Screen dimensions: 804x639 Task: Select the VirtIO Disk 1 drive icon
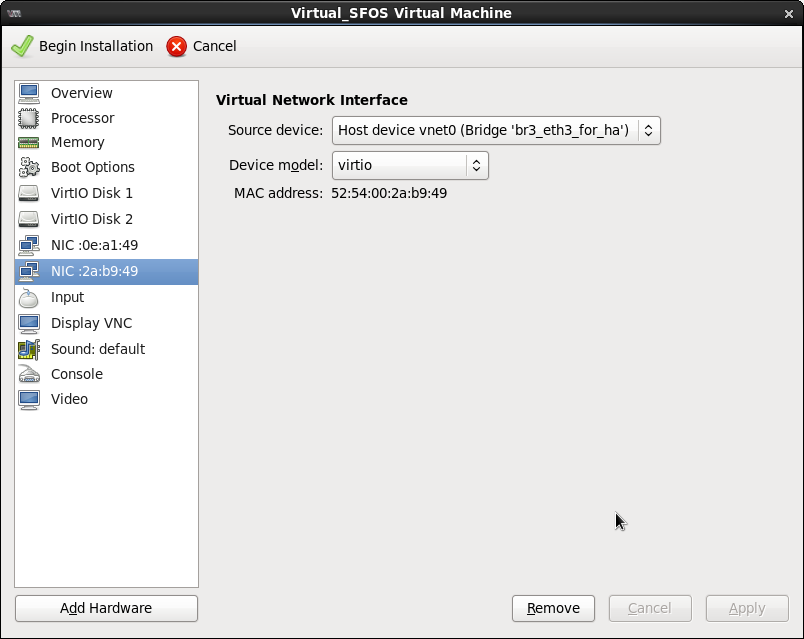29,193
